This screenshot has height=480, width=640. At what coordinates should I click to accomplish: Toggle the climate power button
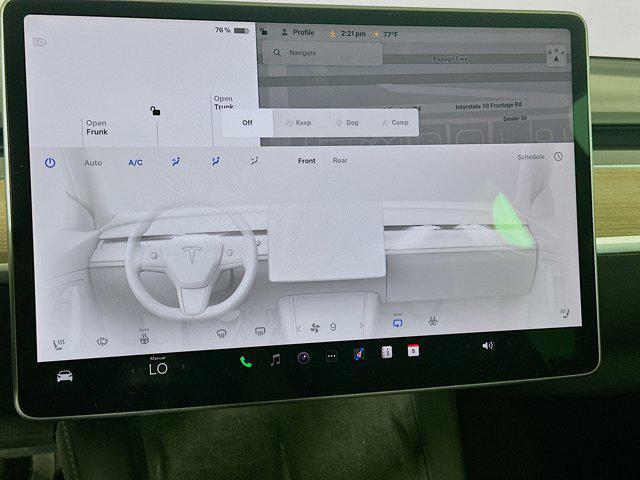pyautogui.click(x=50, y=163)
